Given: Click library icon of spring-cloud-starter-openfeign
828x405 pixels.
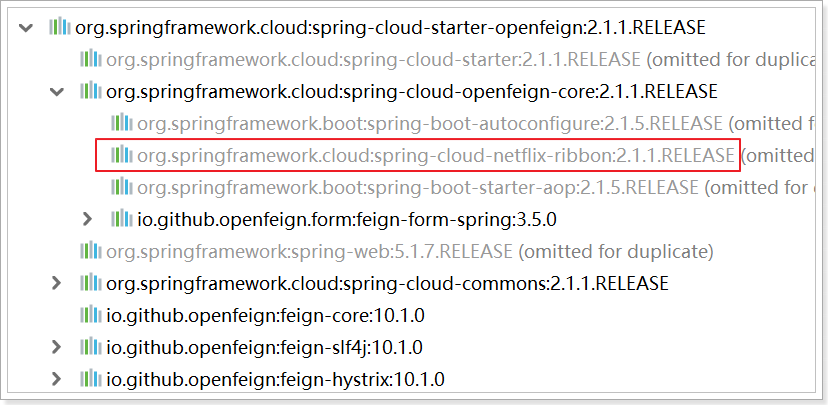Looking at the screenshot, I should pos(60,27).
